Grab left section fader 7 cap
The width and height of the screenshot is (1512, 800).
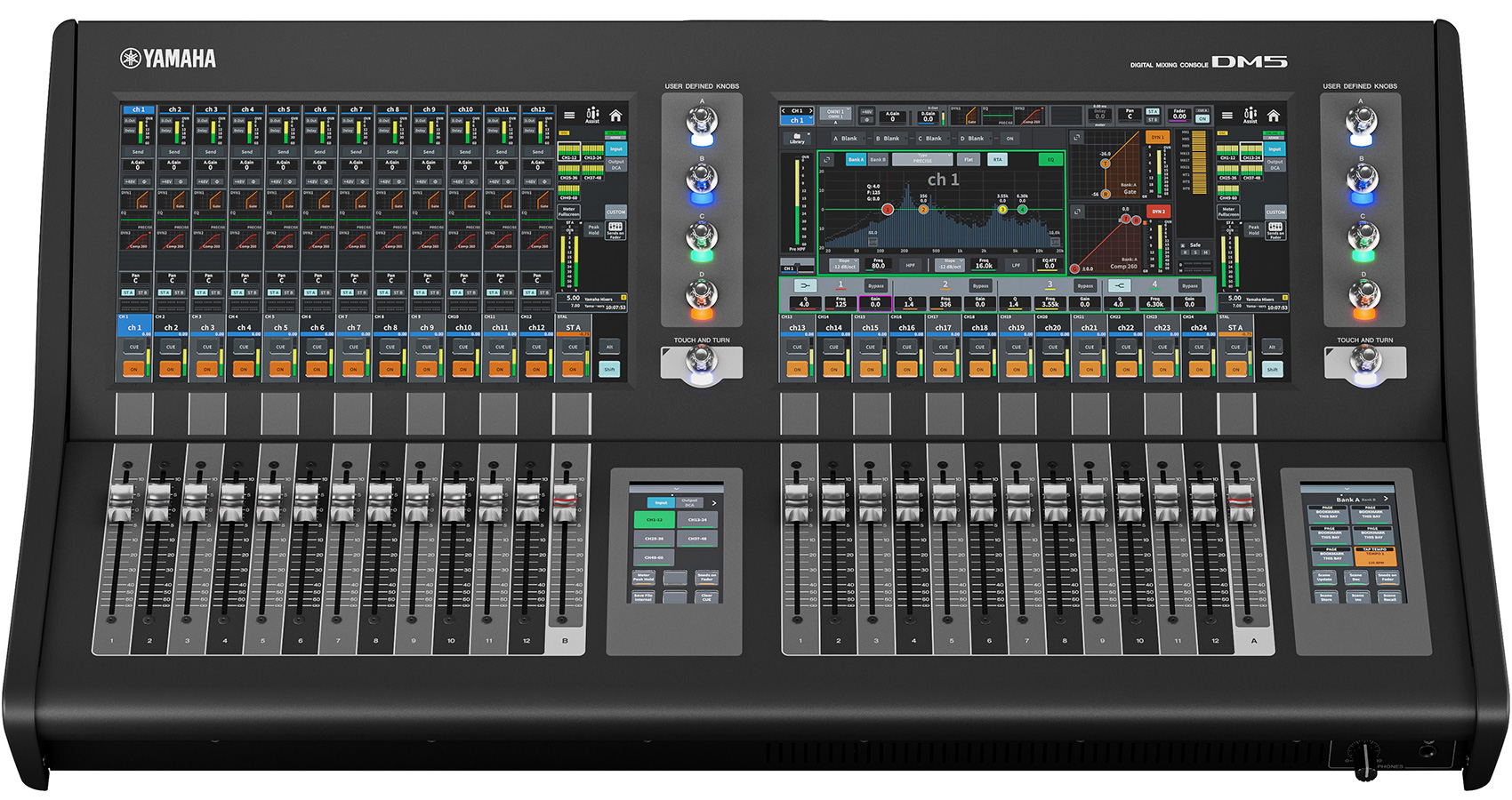click(342, 502)
